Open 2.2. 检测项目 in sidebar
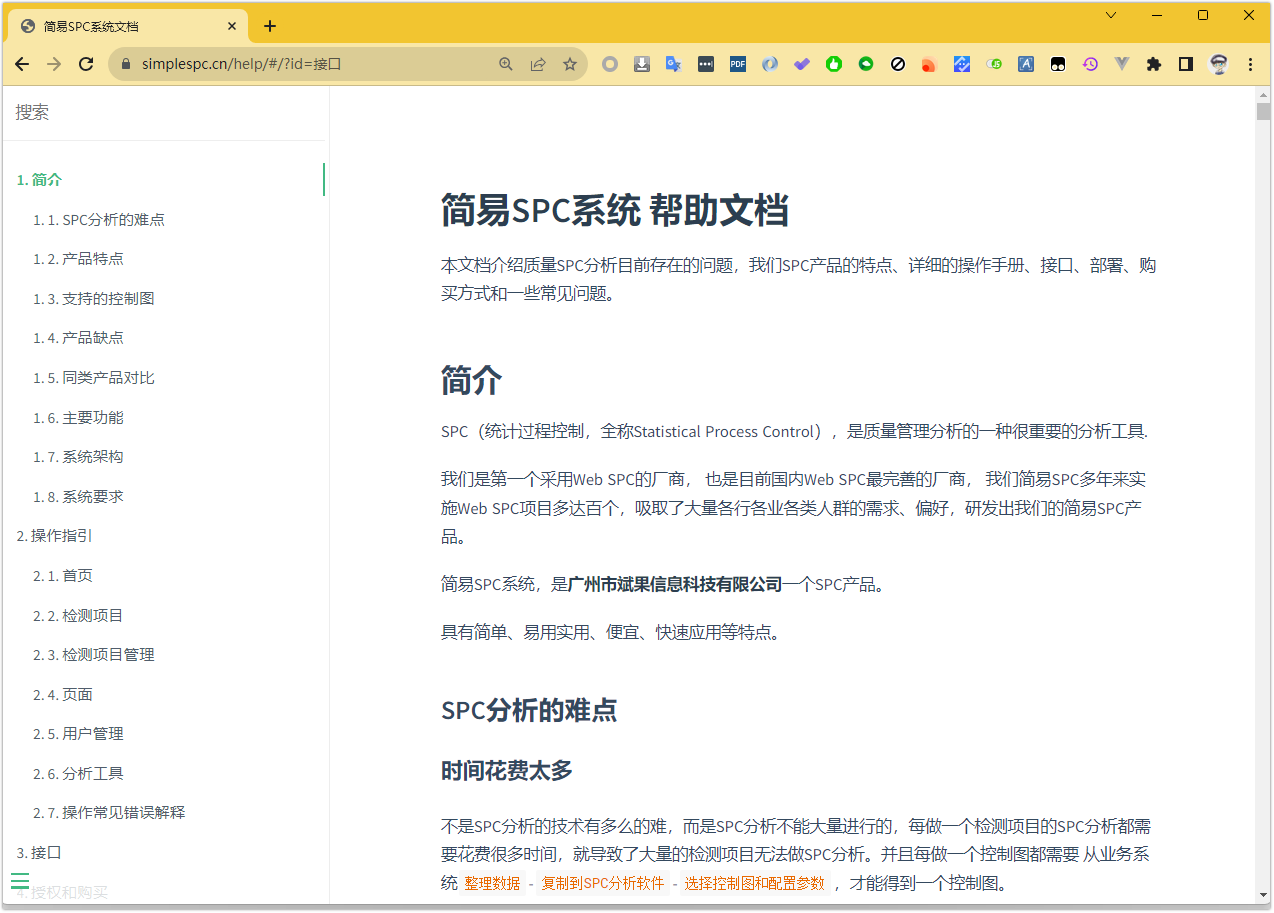The image size is (1274, 913). [x=78, y=616]
